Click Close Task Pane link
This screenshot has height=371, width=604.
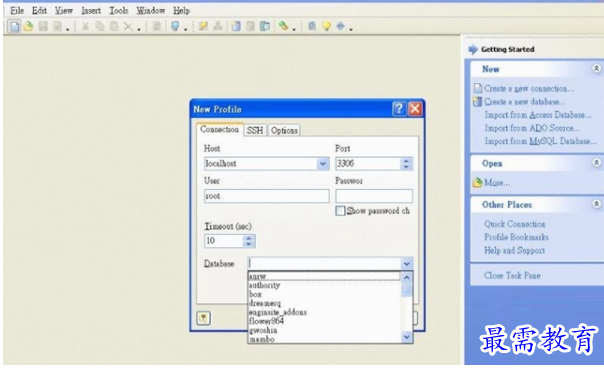coord(512,275)
